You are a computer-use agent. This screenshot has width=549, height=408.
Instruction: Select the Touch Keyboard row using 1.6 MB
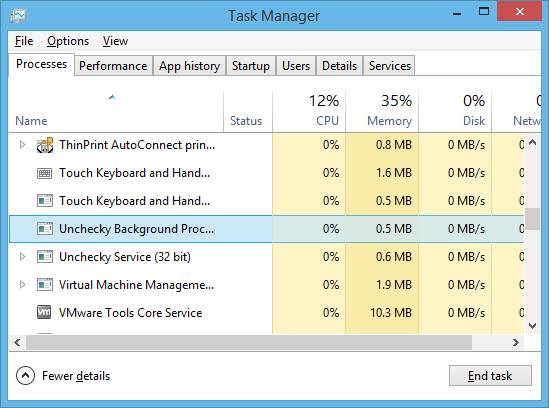[x=134, y=173]
